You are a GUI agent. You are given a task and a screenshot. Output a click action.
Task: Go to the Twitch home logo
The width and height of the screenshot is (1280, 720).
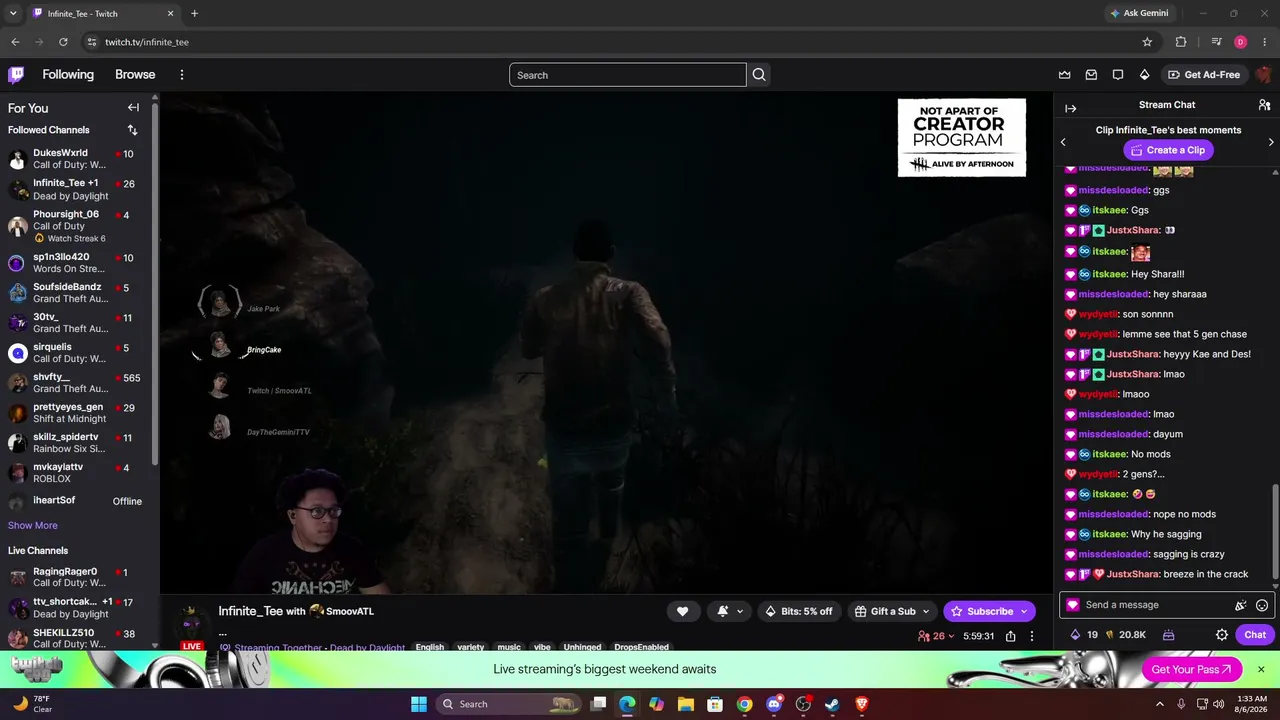coord(16,75)
